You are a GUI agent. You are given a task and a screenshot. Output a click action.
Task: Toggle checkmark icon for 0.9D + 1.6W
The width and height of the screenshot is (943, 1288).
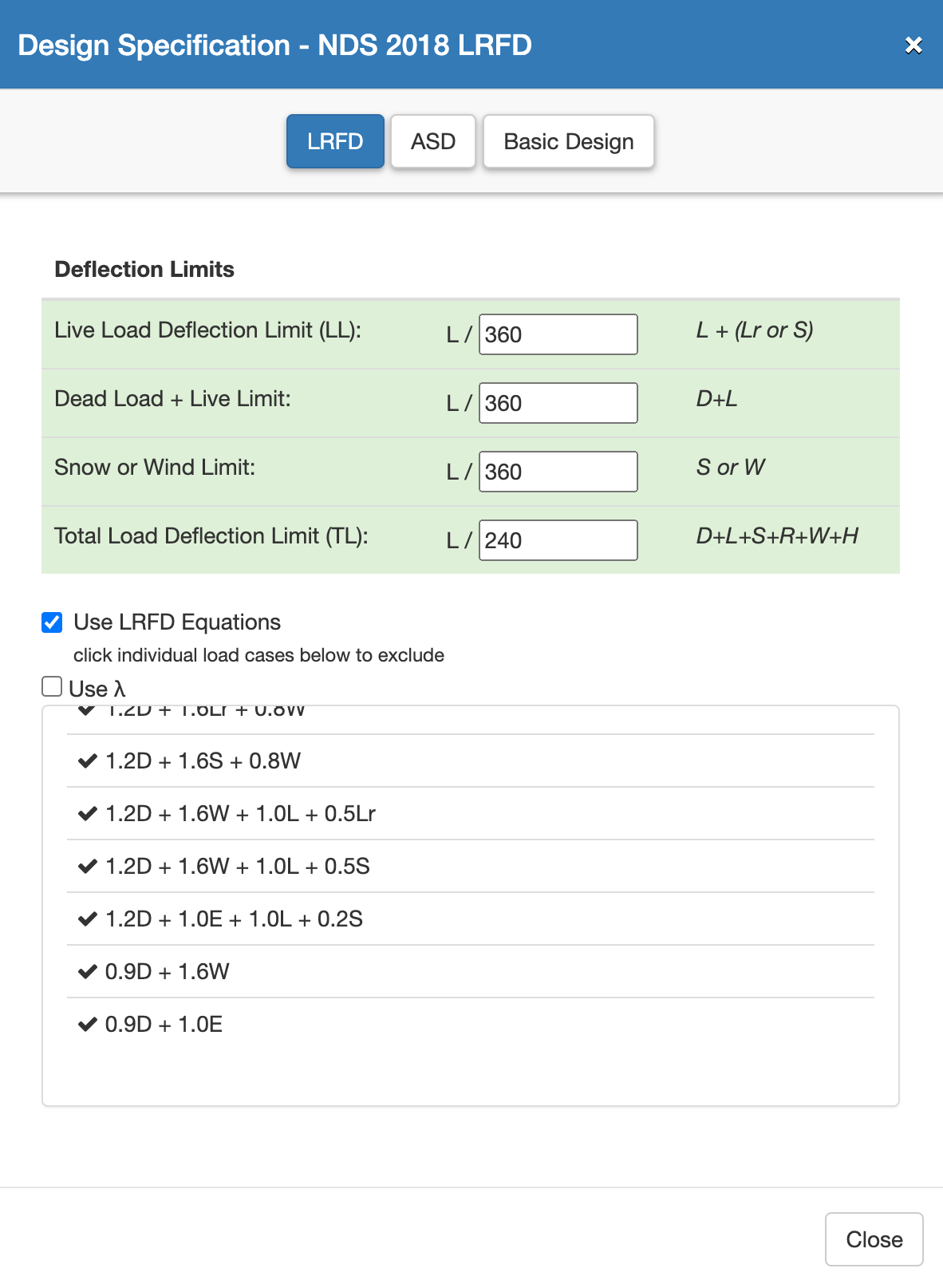coord(87,972)
